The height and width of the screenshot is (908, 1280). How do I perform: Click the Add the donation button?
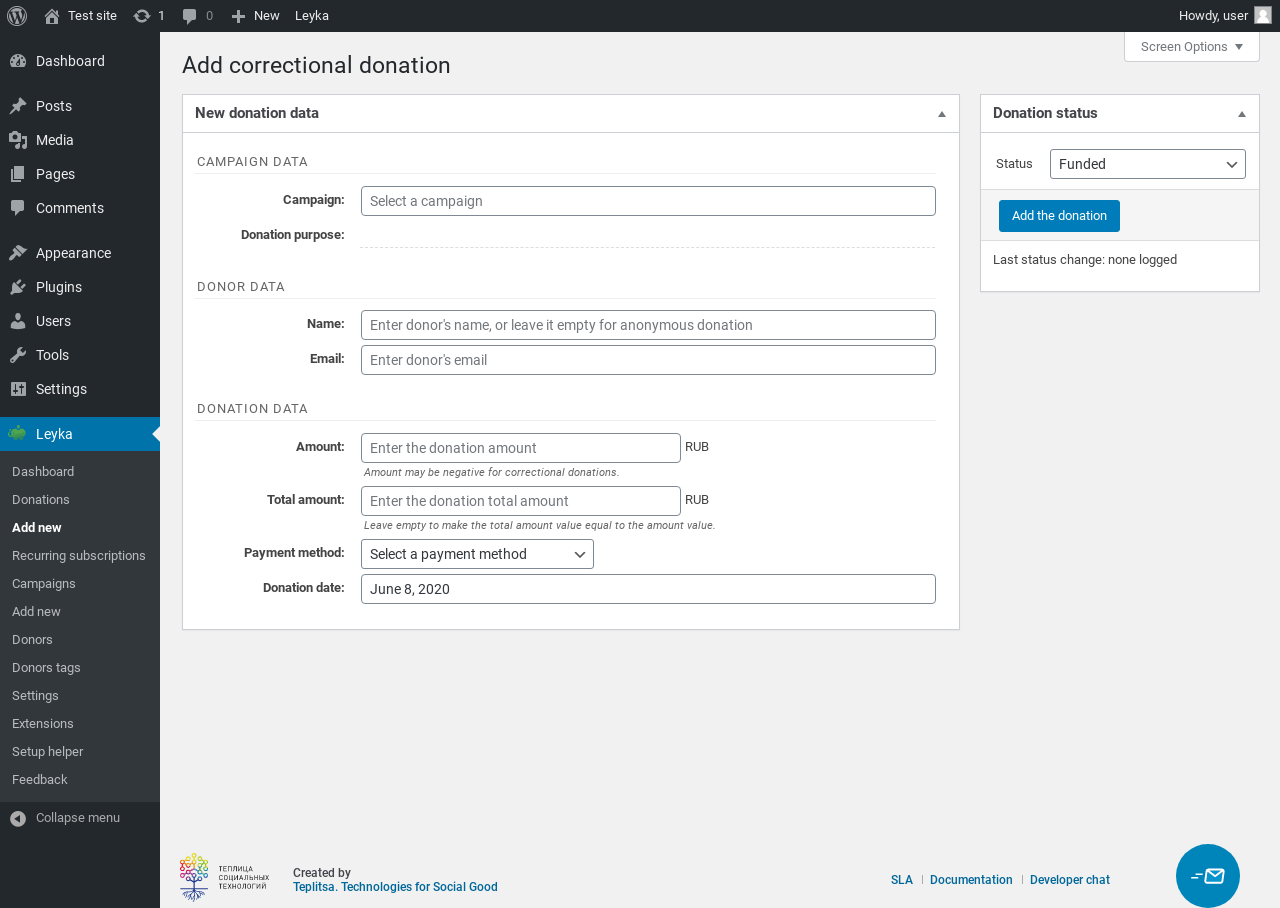coord(1059,216)
